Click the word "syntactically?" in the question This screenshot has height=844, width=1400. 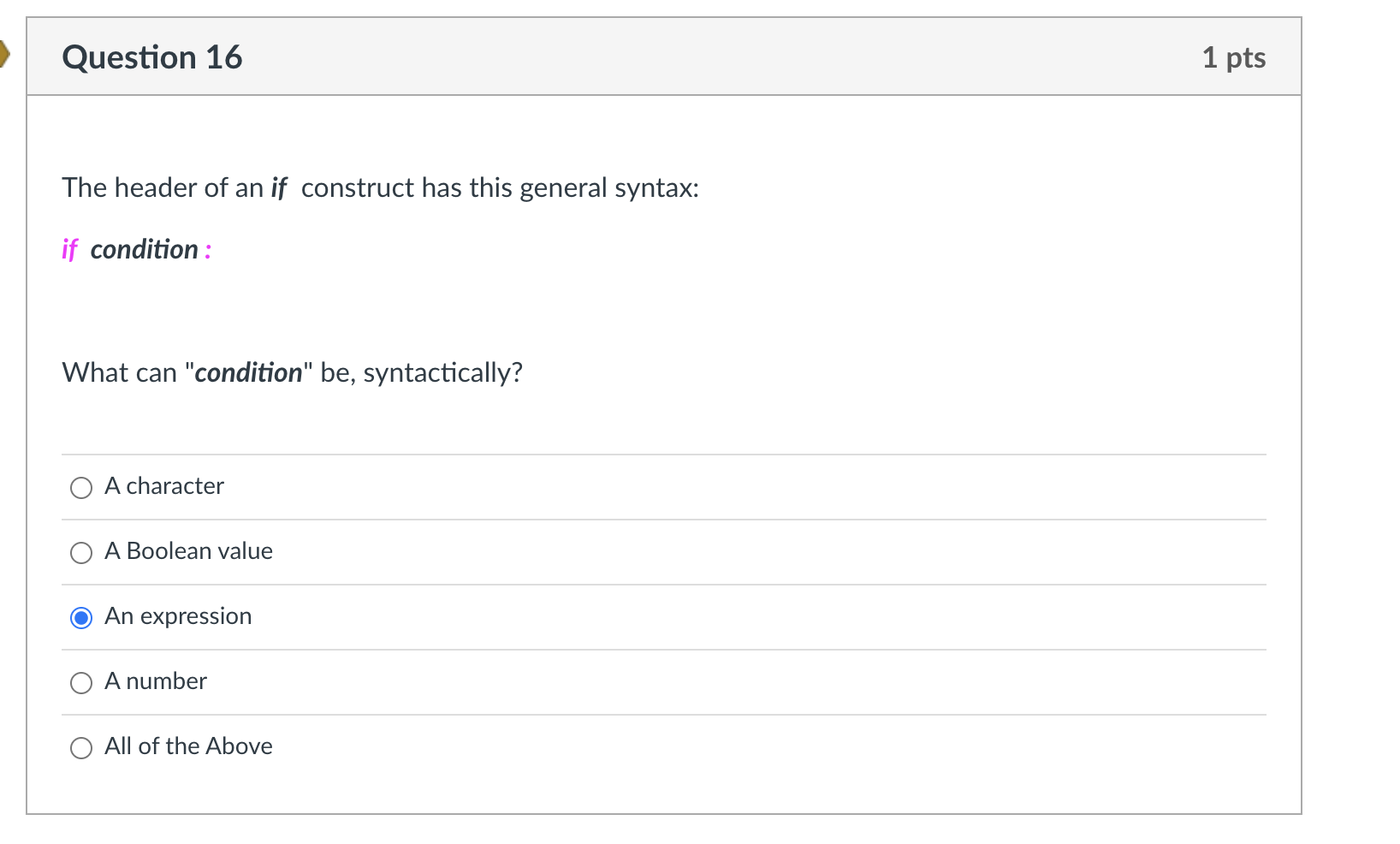(442, 373)
